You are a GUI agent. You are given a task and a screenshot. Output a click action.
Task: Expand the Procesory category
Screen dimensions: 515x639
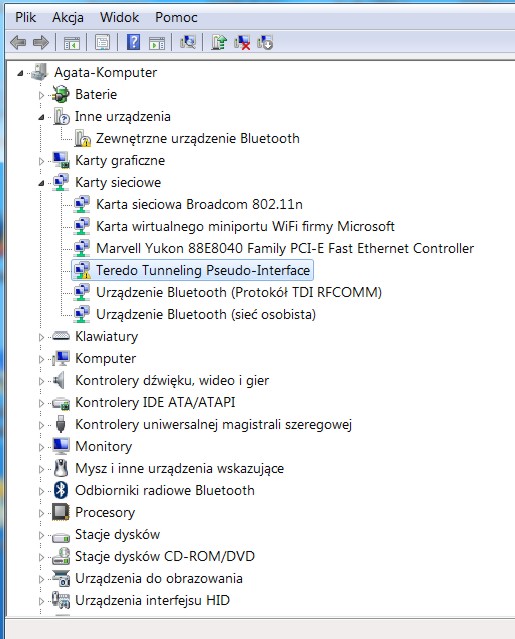[41, 513]
